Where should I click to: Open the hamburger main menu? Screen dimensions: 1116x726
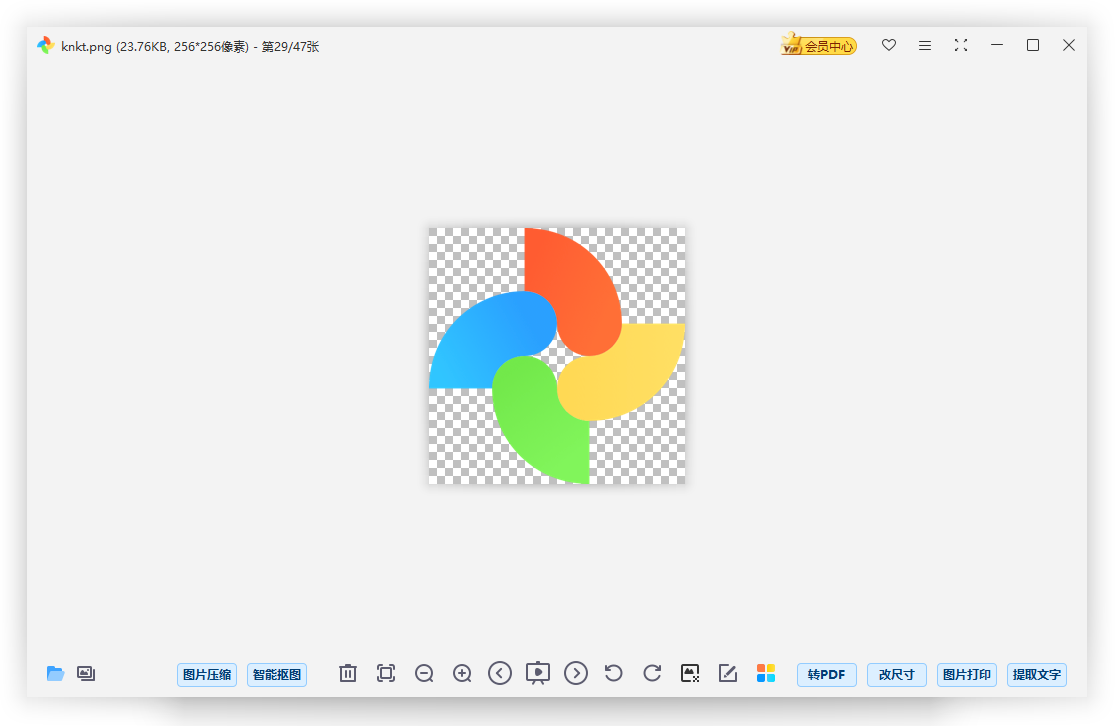point(925,46)
